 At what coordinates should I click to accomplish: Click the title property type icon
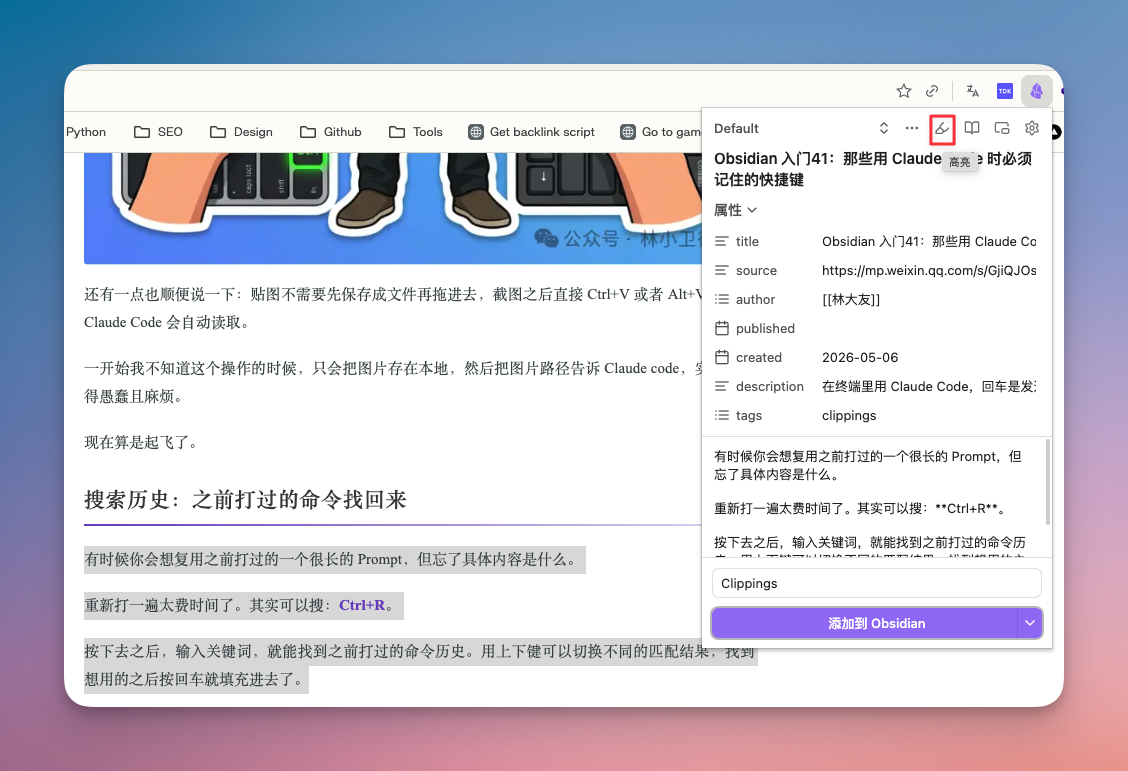[x=722, y=241]
